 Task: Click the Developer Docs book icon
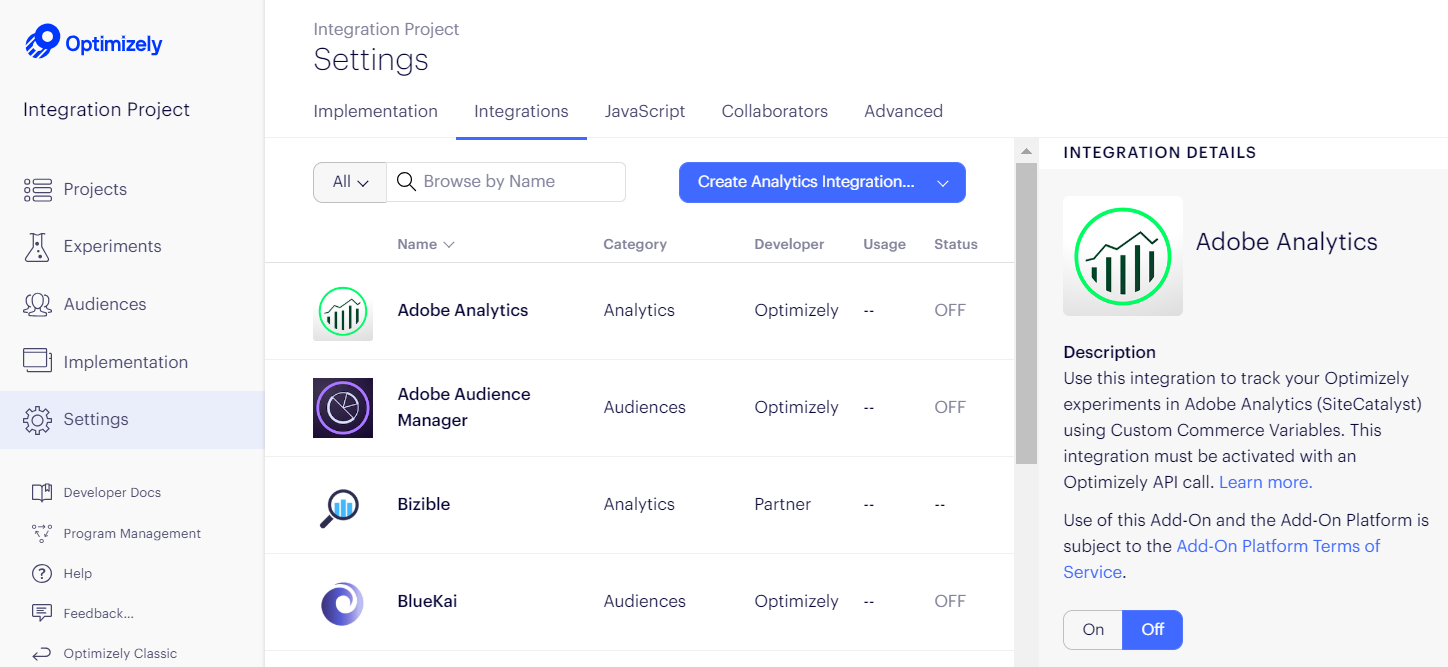[41, 492]
